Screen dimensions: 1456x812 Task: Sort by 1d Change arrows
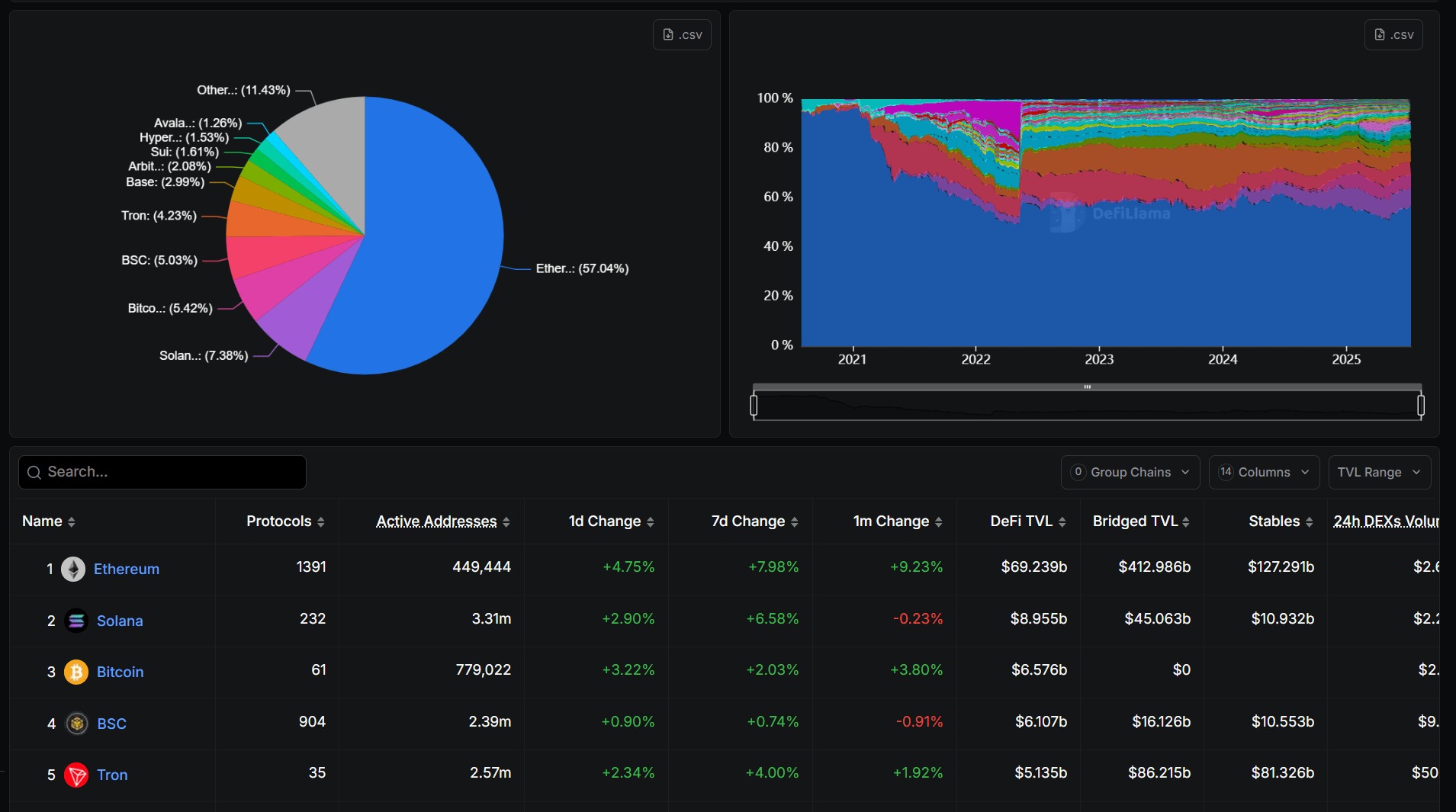(651, 522)
